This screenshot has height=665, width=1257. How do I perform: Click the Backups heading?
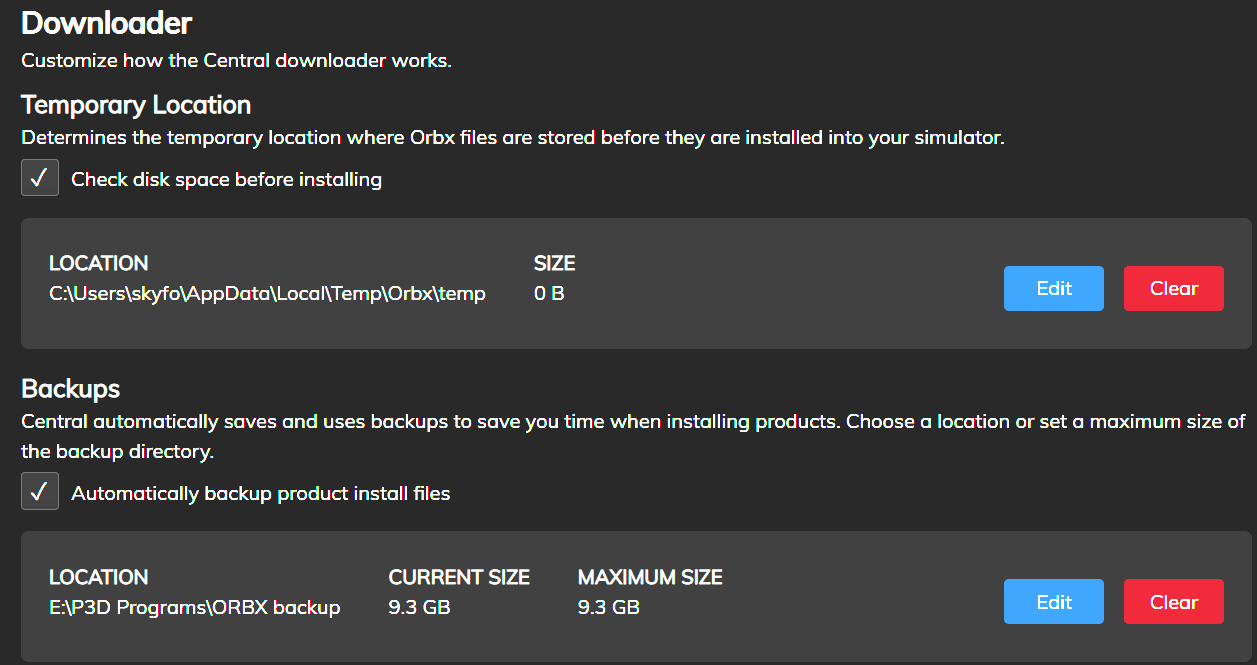(71, 389)
